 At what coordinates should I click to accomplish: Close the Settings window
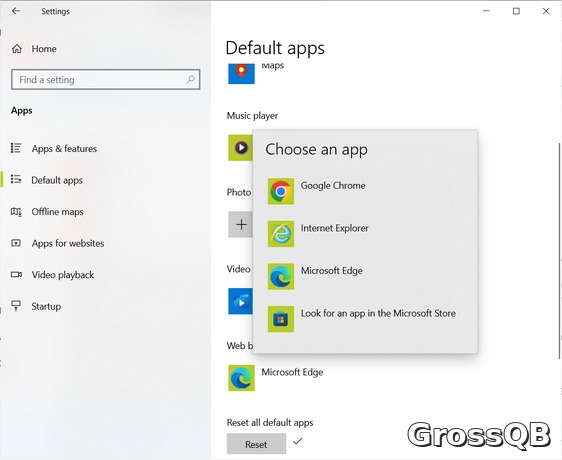(546, 11)
